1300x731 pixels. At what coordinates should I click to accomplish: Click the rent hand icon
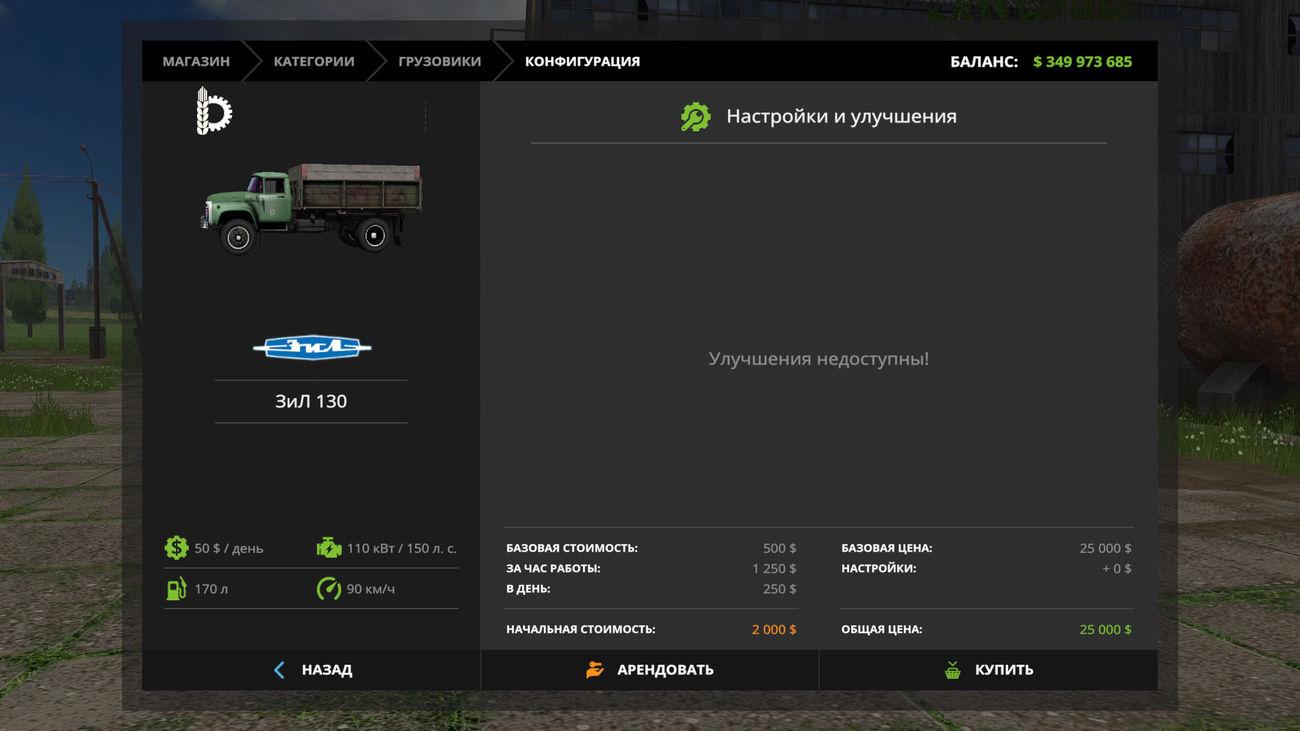tap(595, 670)
